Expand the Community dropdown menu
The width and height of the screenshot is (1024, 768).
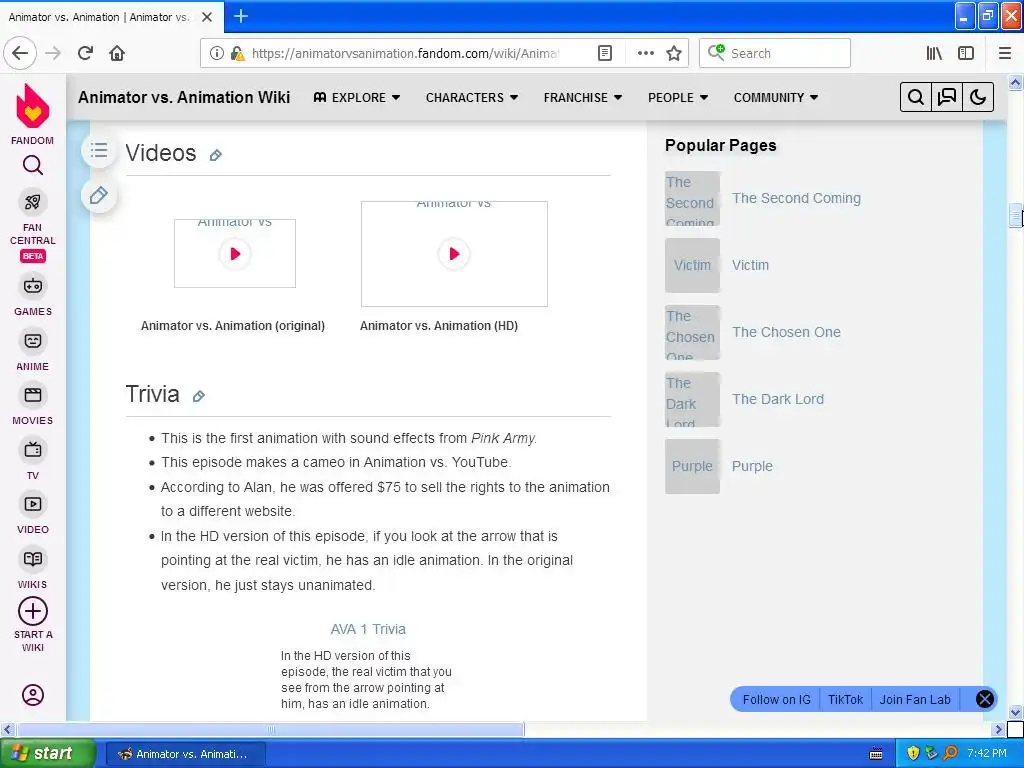(x=776, y=97)
